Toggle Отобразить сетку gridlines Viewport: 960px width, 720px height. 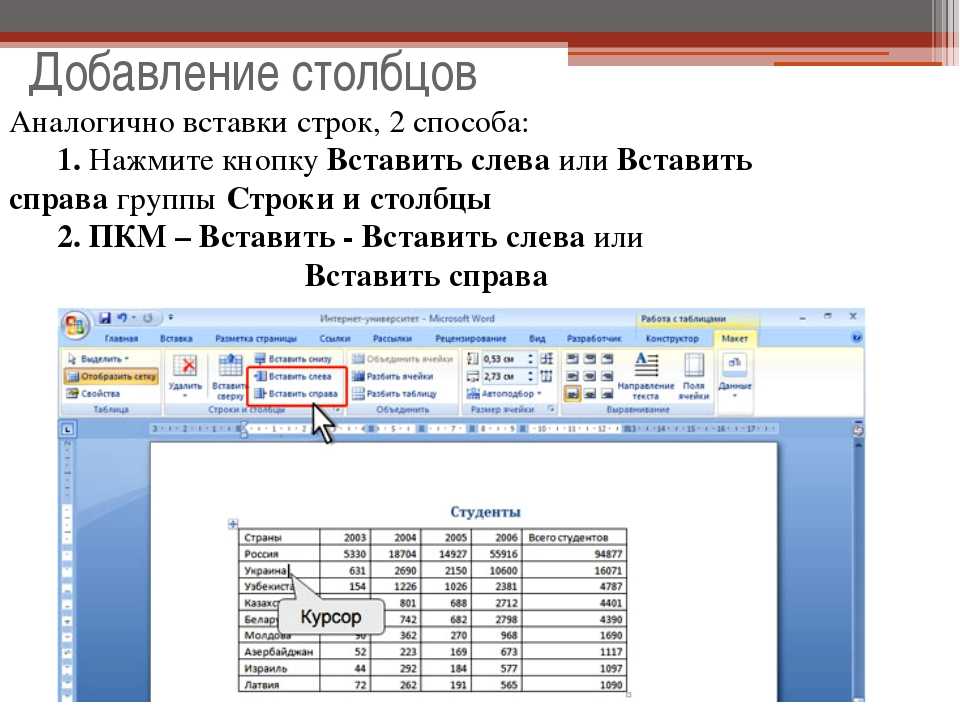pos(111,376)
